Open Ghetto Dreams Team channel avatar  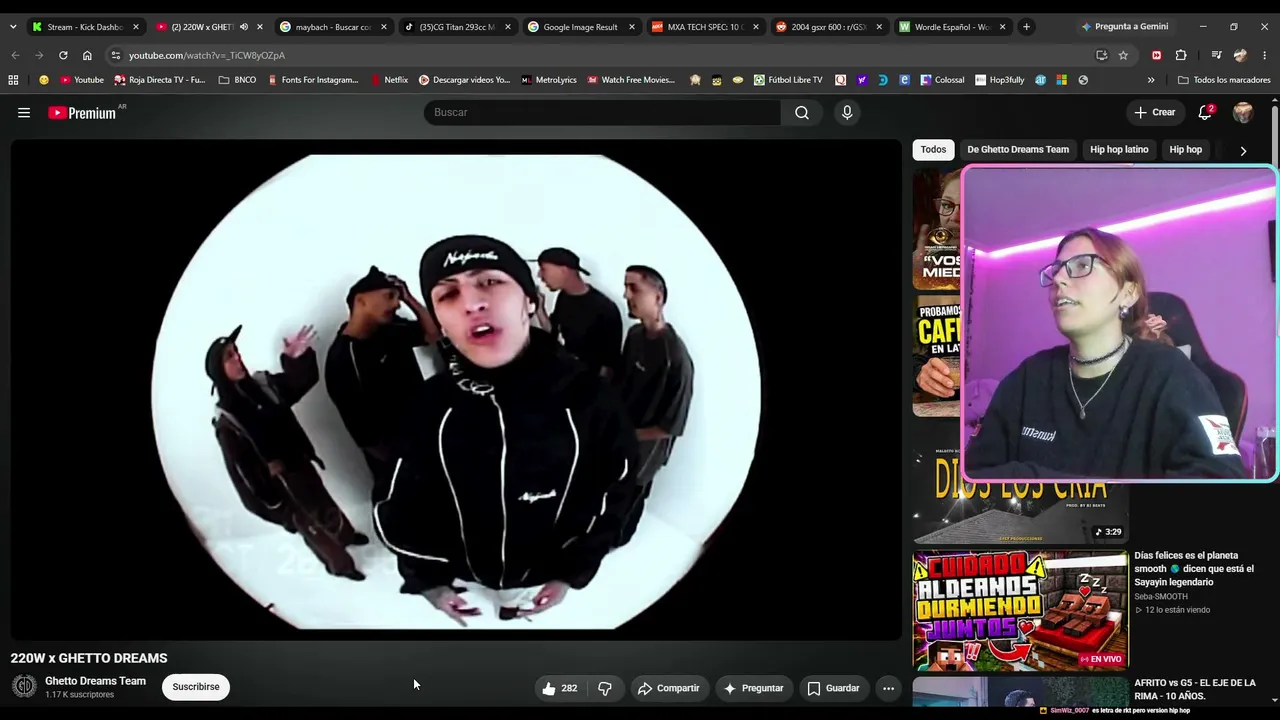[x=24, y=686]
